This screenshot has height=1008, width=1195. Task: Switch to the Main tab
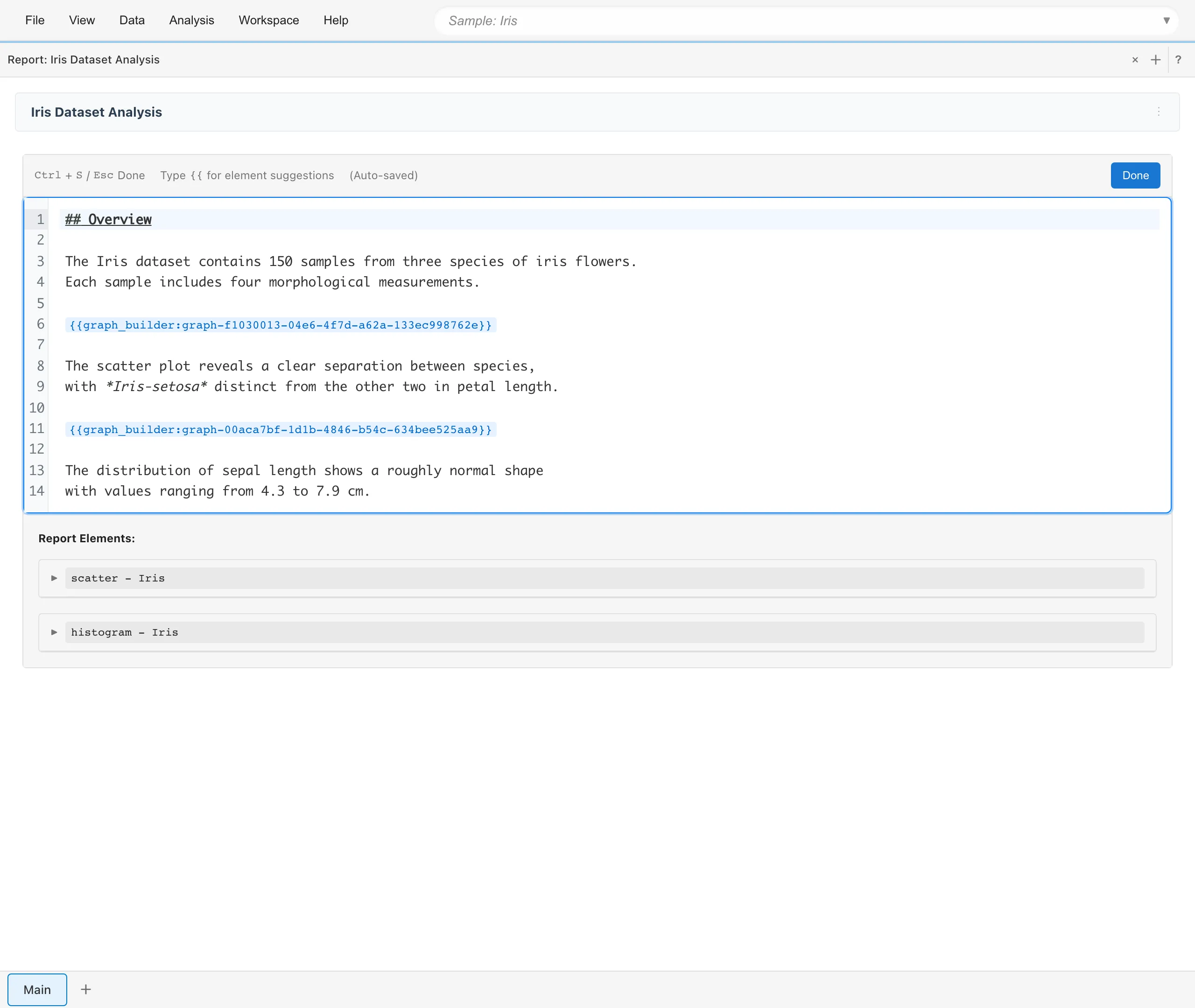point(37,990)
